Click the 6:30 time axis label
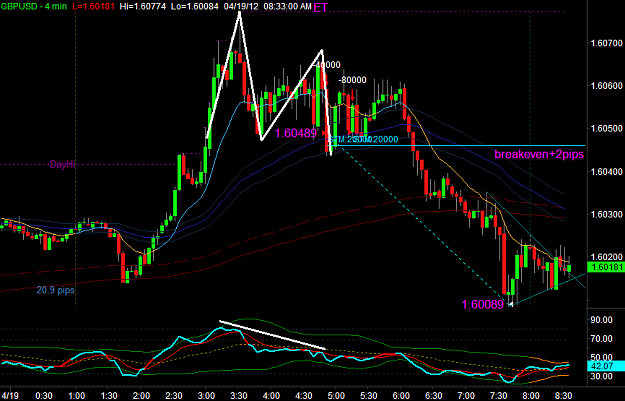Image resolution: width=625 pixels, height=401 pixels. click(x=433, y=395)
